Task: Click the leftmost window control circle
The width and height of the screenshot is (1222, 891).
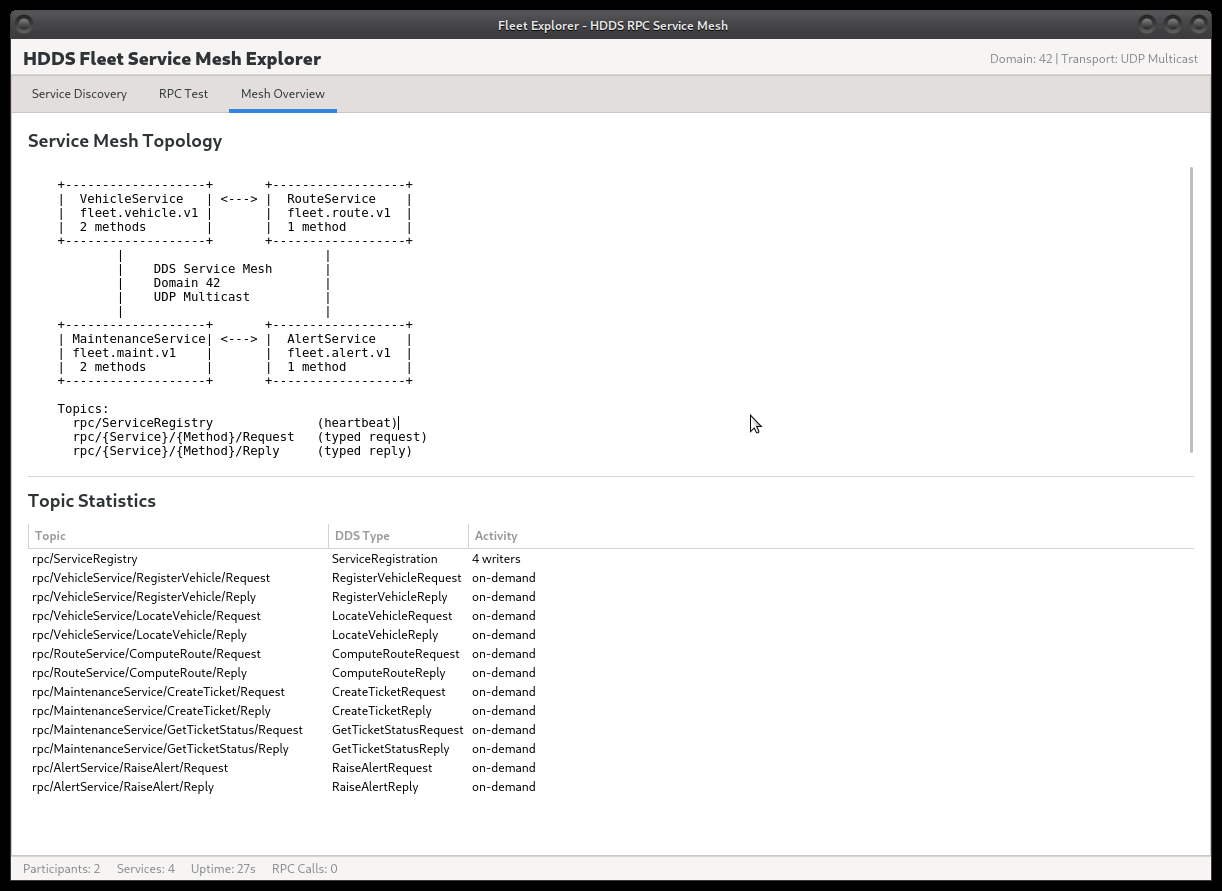Action: pos(1145,24)
